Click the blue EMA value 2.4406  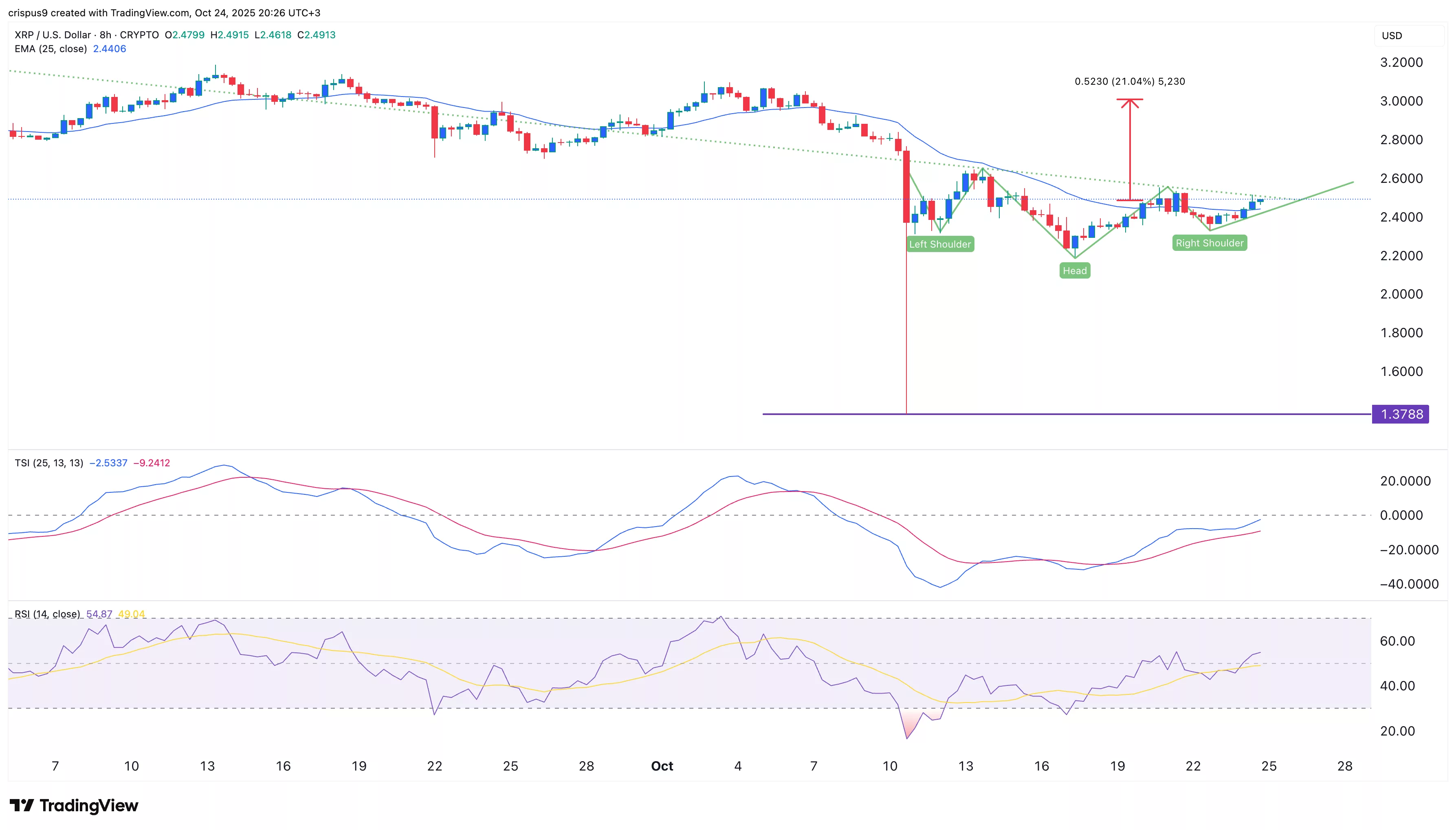[110, 49]
